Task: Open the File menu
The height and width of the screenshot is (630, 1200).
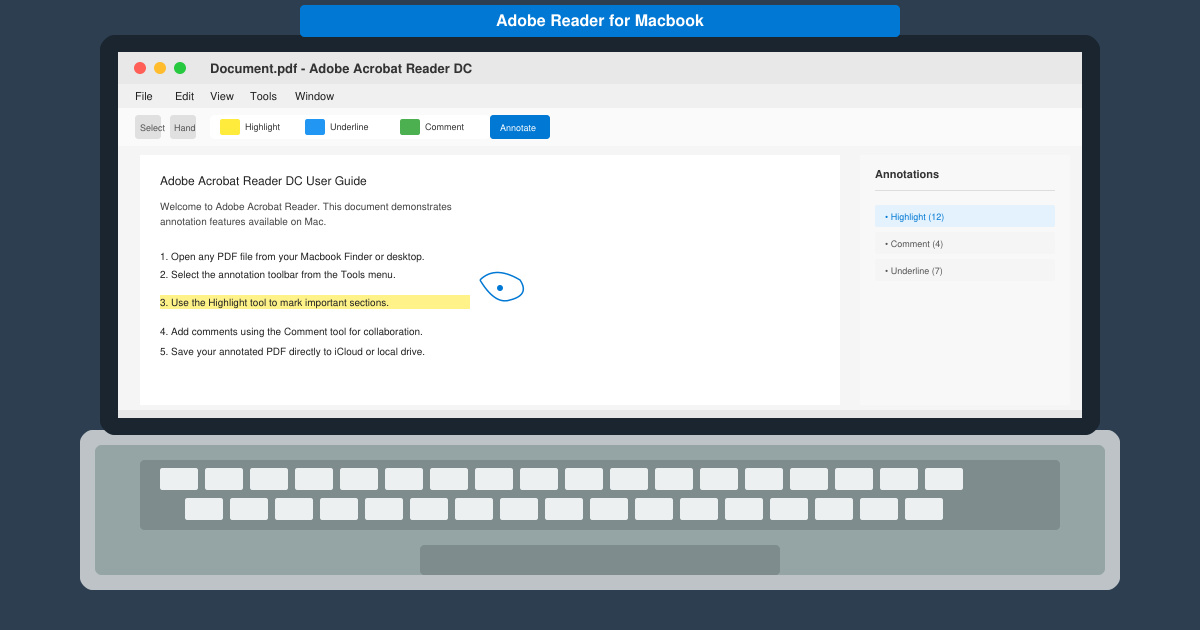Action: (144, 96)
